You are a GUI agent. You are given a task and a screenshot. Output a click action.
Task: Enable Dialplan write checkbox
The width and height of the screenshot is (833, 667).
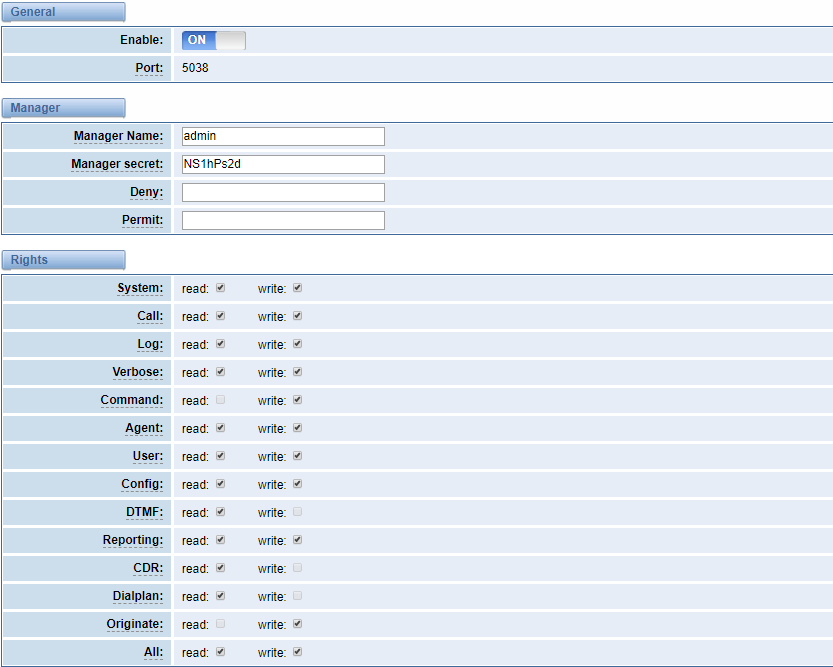298,596
